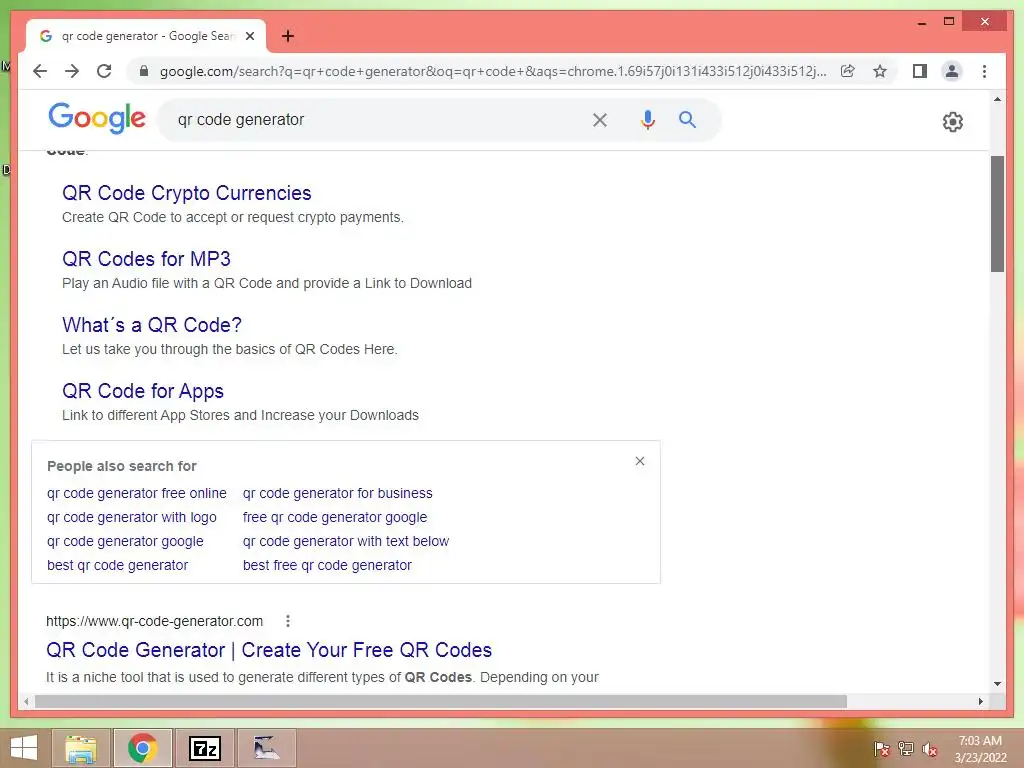Image resolution: width=1024 pixels, height=768 pixels.
Task: Open Action Center flag icon
Action: click(x=882, y=749)
